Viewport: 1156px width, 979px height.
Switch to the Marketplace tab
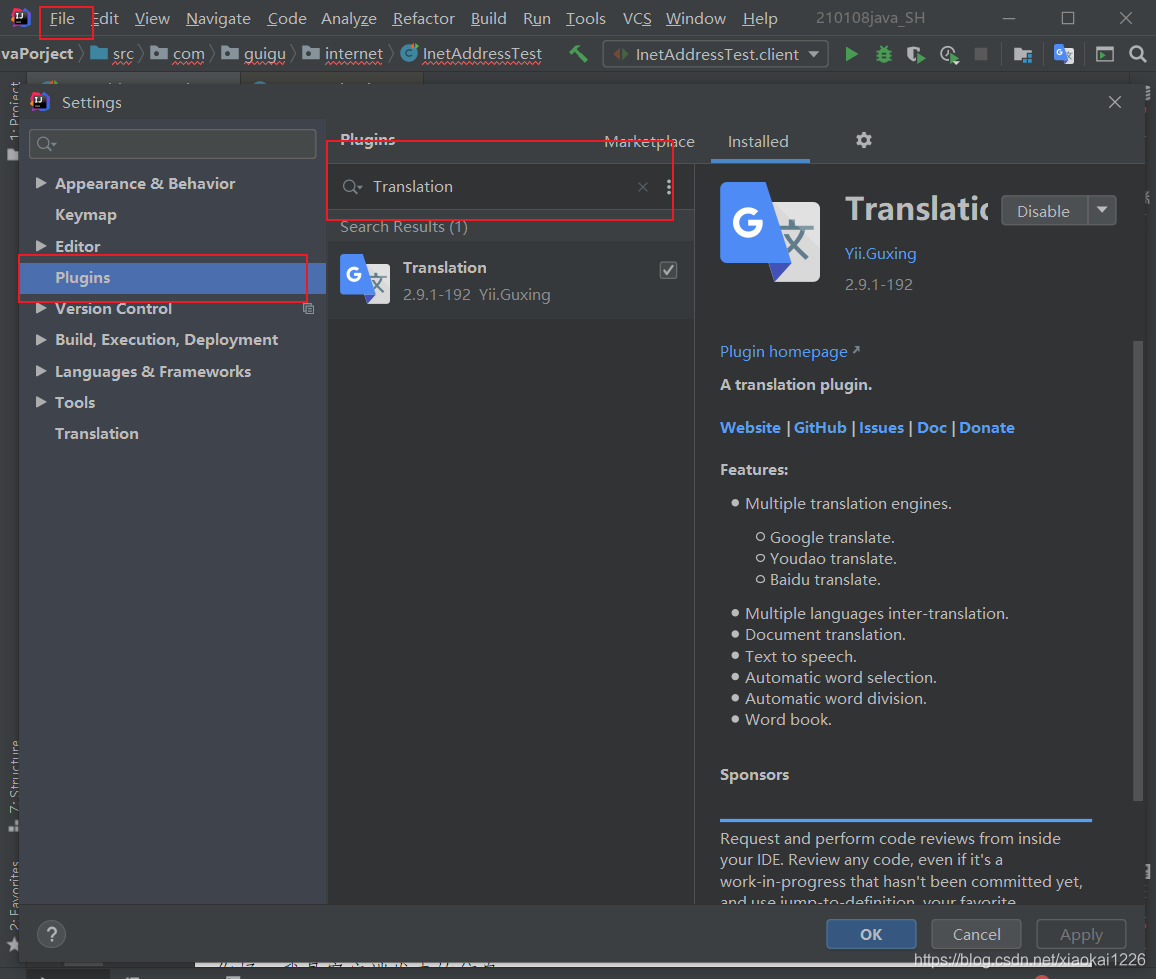point(649,142)
